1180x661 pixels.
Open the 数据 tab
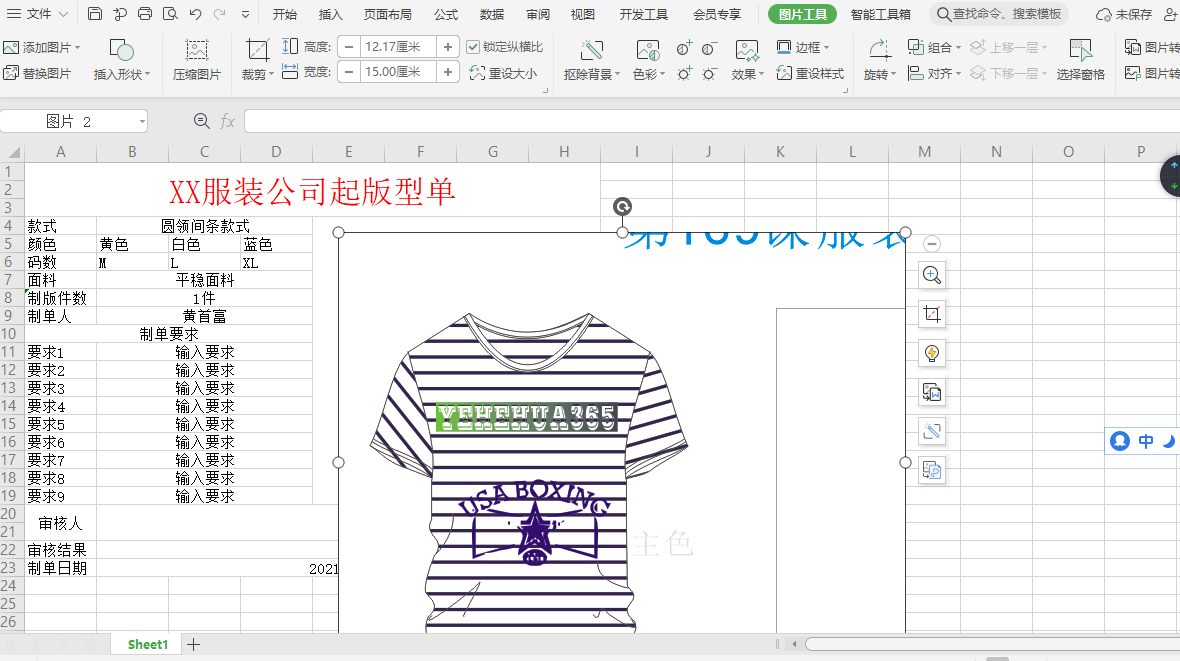click(492, 14)
